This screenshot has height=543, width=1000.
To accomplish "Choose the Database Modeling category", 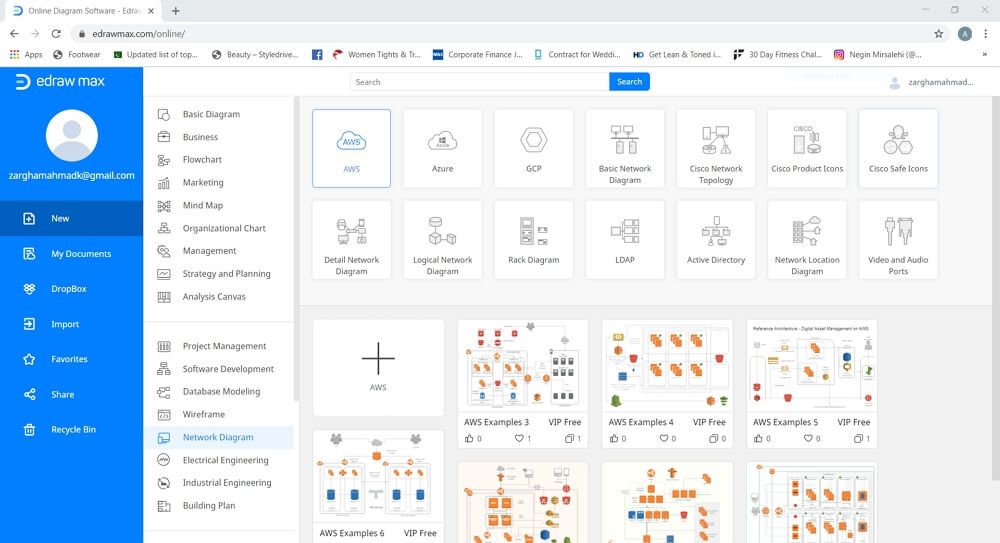I will (x=219, y=392).
